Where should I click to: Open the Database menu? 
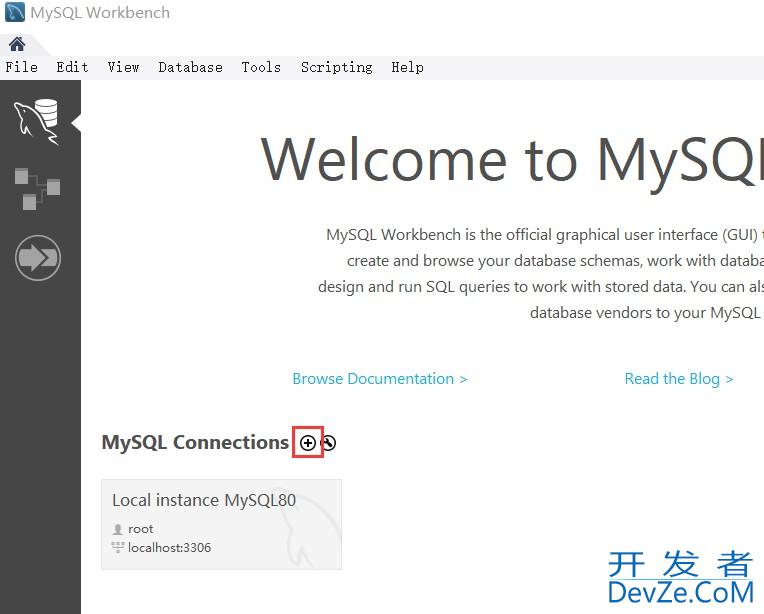(190, 67)
